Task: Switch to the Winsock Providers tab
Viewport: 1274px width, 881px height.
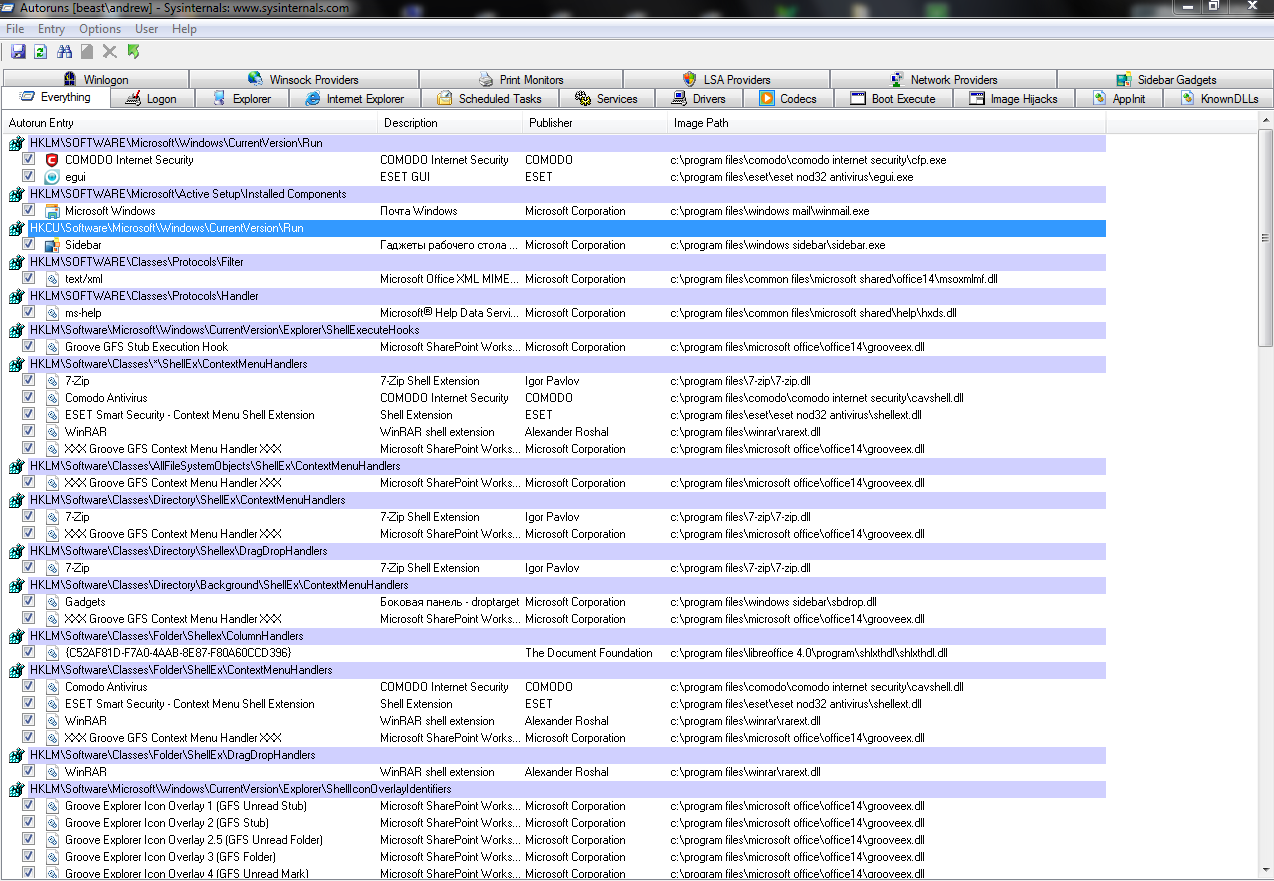Action: pyautogui.click(x=303, y=79)
